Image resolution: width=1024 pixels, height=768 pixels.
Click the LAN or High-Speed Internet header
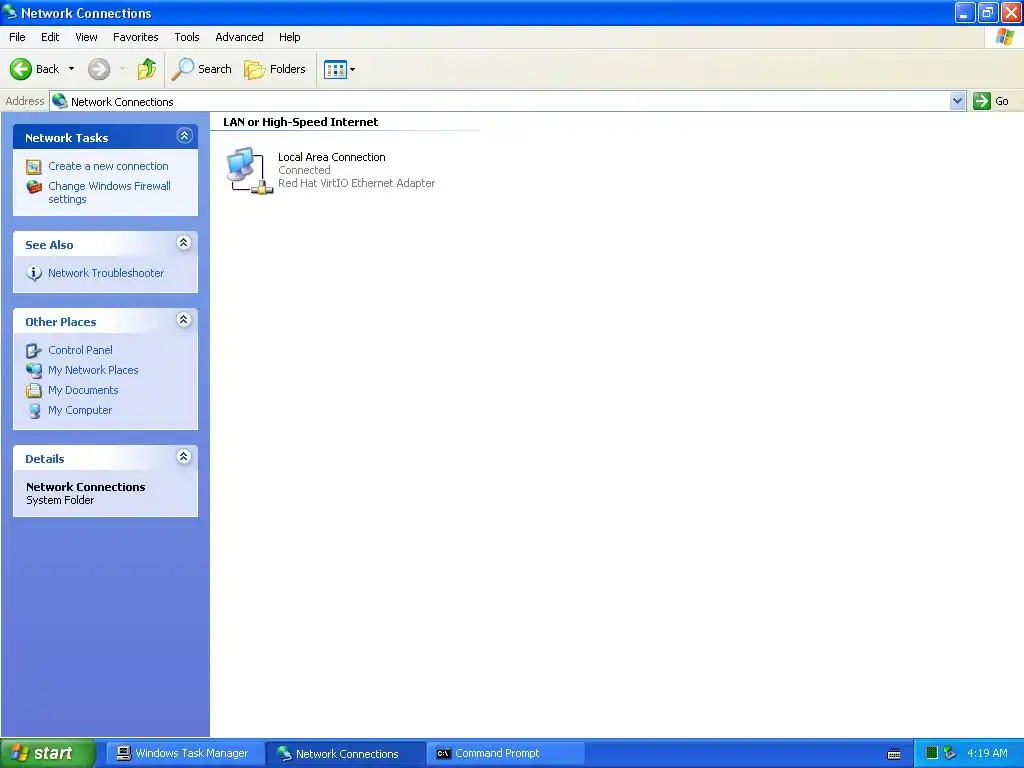(300, 122)
